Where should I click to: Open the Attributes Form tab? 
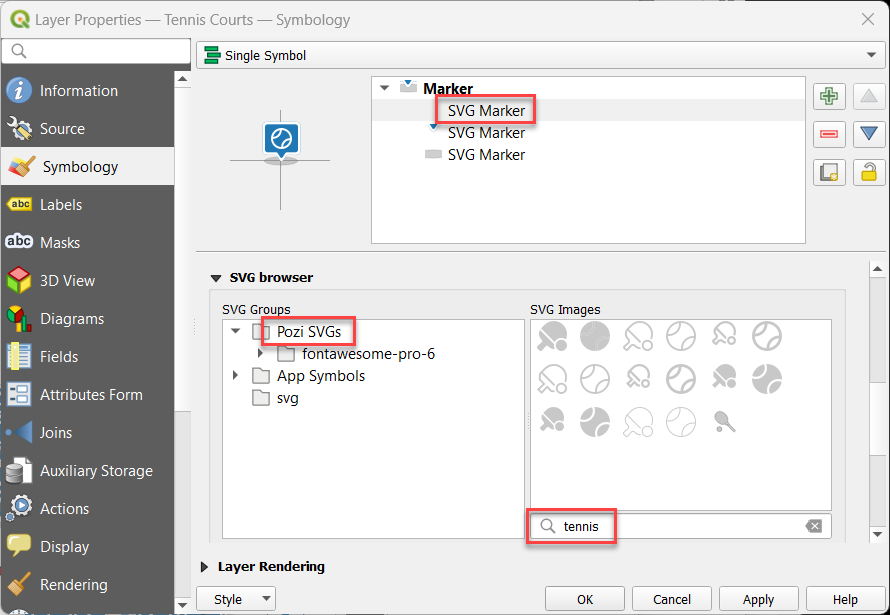(90, 395)
